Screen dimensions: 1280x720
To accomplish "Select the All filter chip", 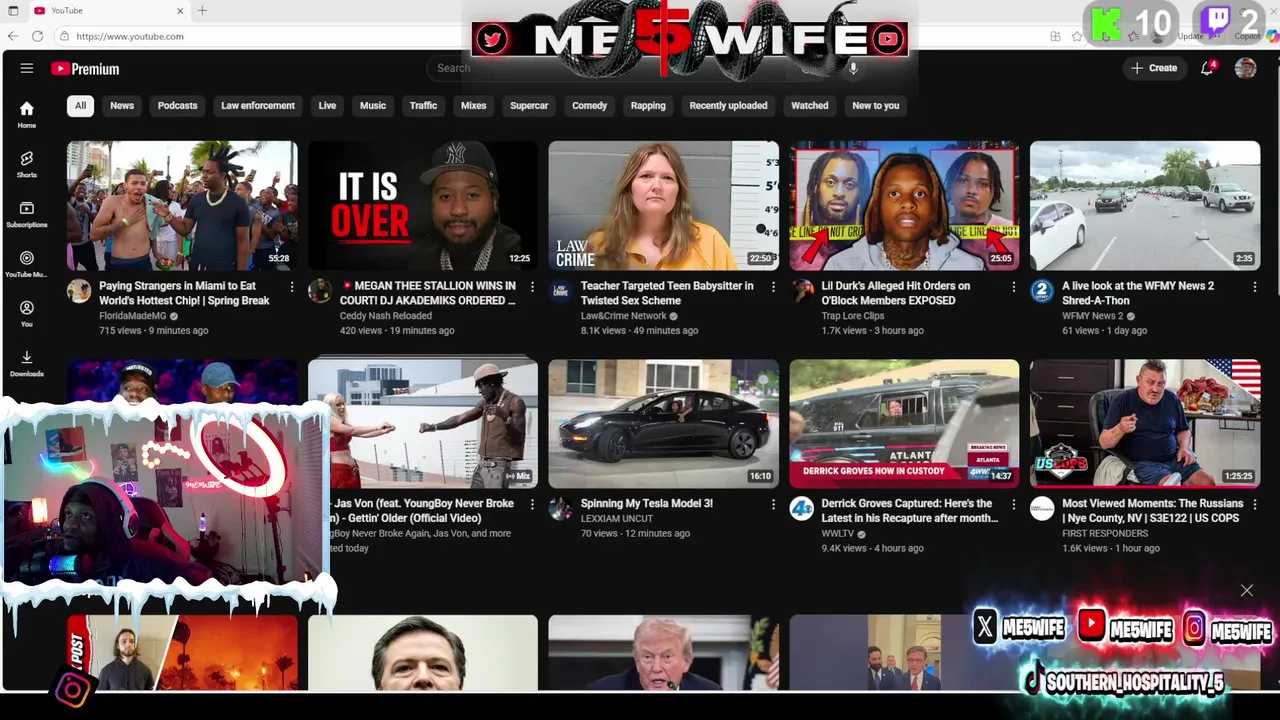I will tap(80, 105).
